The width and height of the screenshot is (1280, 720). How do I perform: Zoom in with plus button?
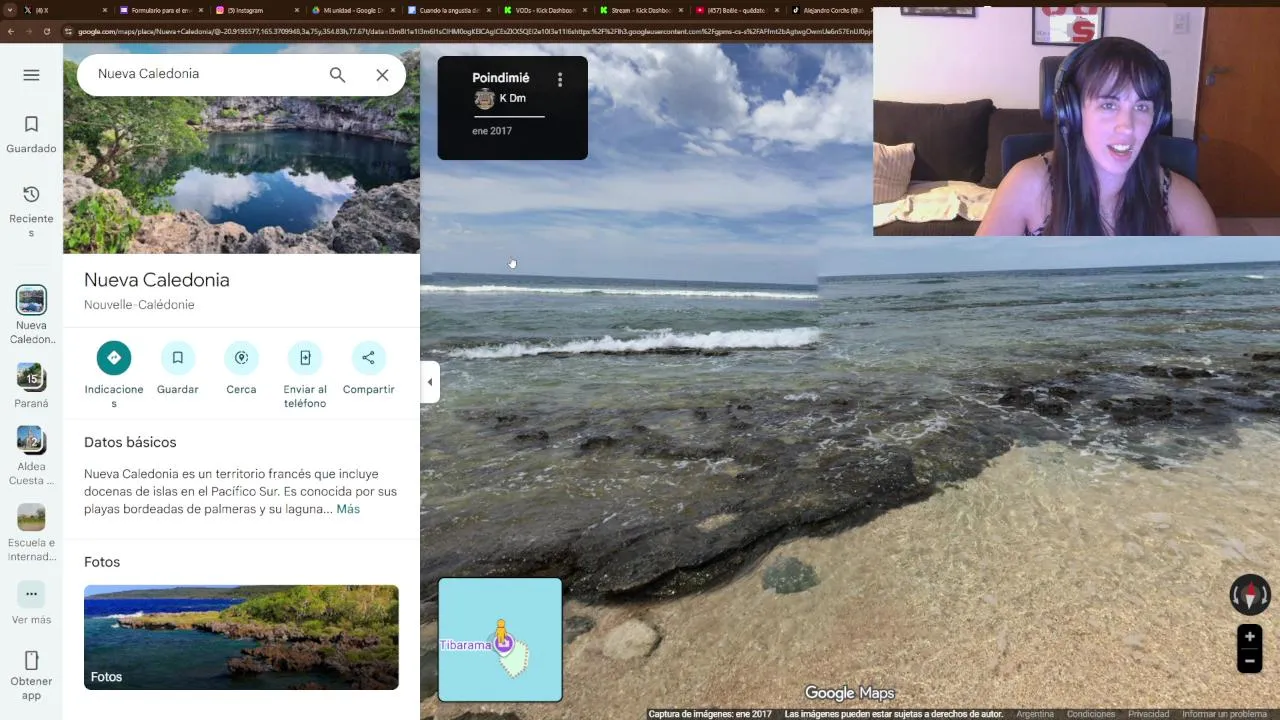1249,637
